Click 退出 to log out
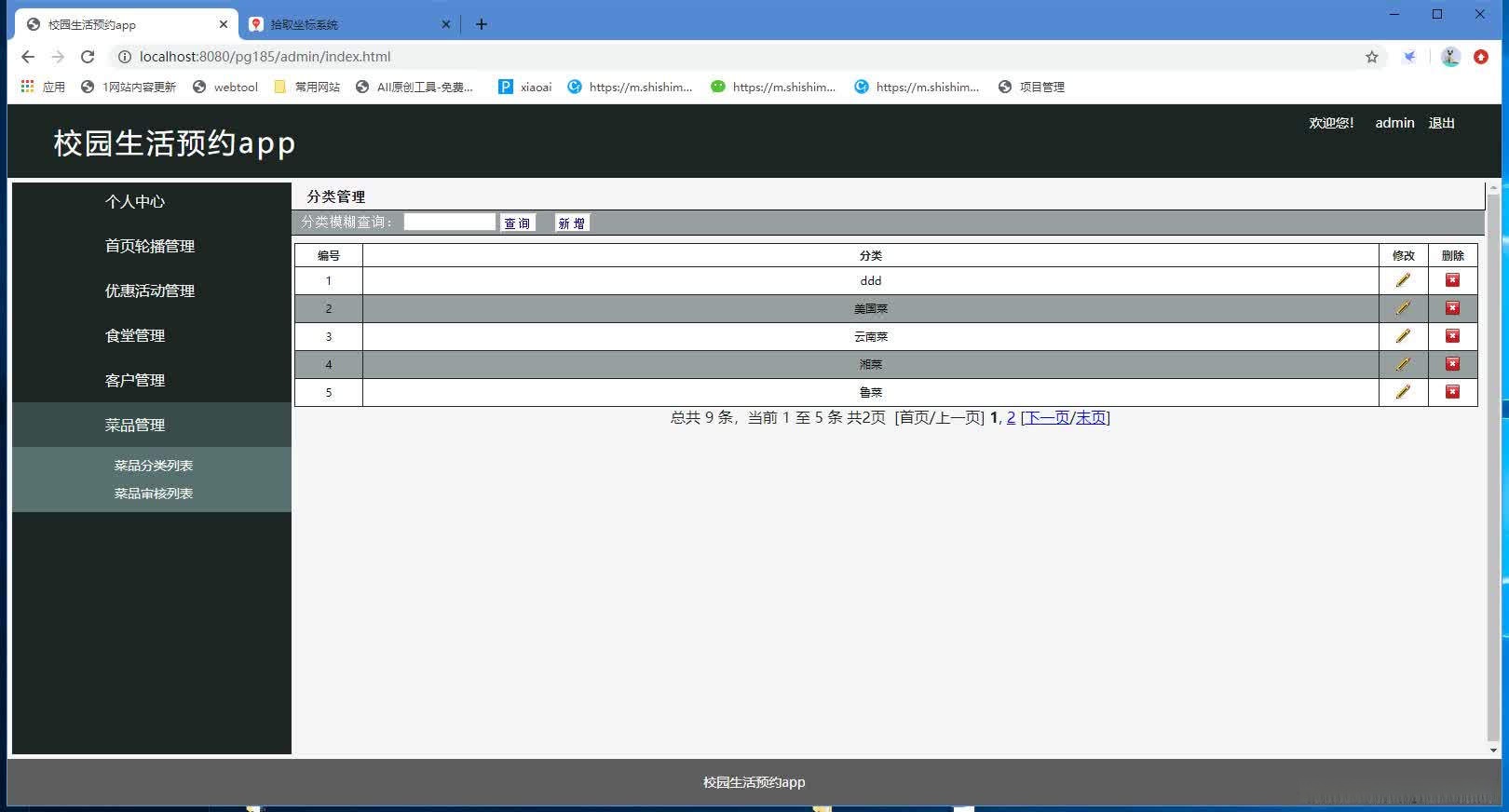Screen dimensions: 1509x812 tap(1441, 123)
